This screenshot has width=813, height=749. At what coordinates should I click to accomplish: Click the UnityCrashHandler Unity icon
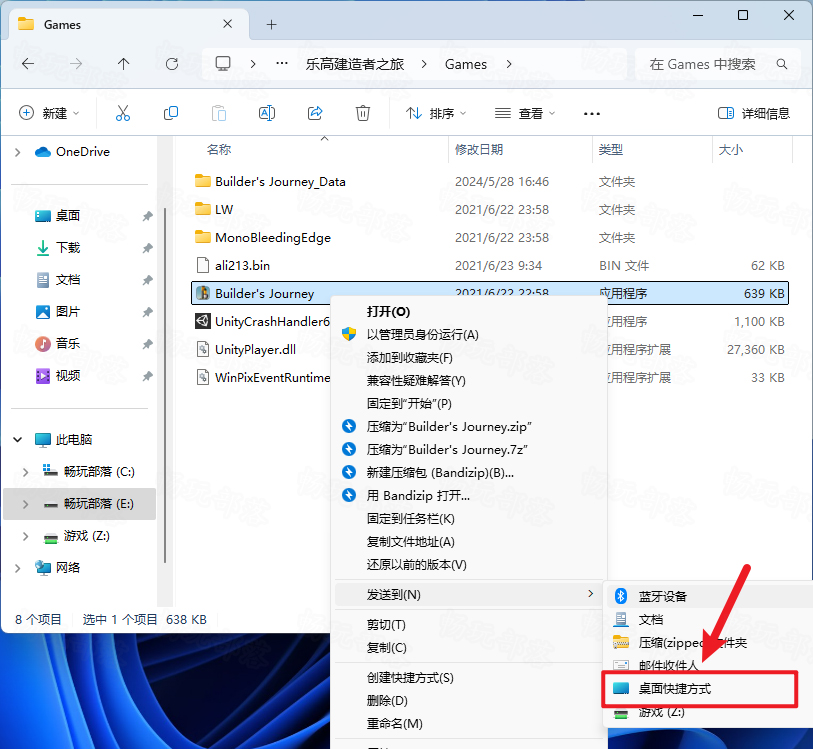[x=203, y=321]
